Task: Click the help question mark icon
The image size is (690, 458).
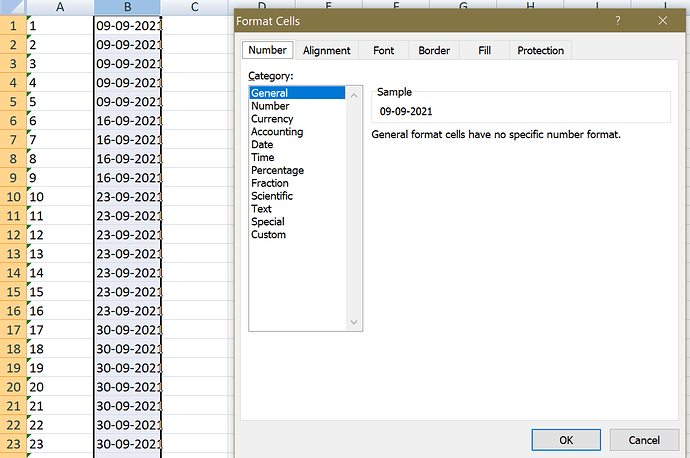Action: (618, 21)
